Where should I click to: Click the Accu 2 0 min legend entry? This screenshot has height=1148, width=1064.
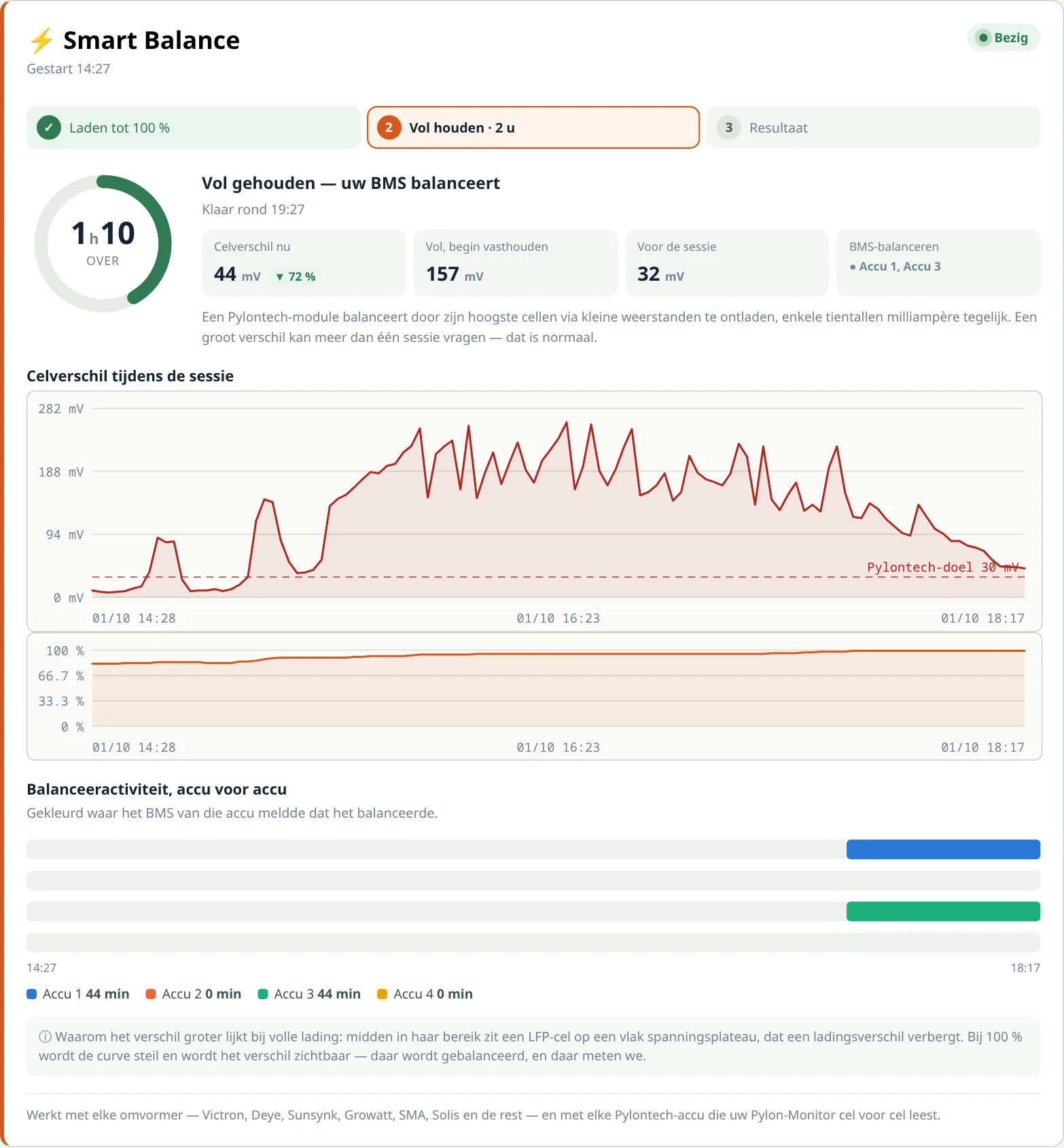click(x=194, y=994)
